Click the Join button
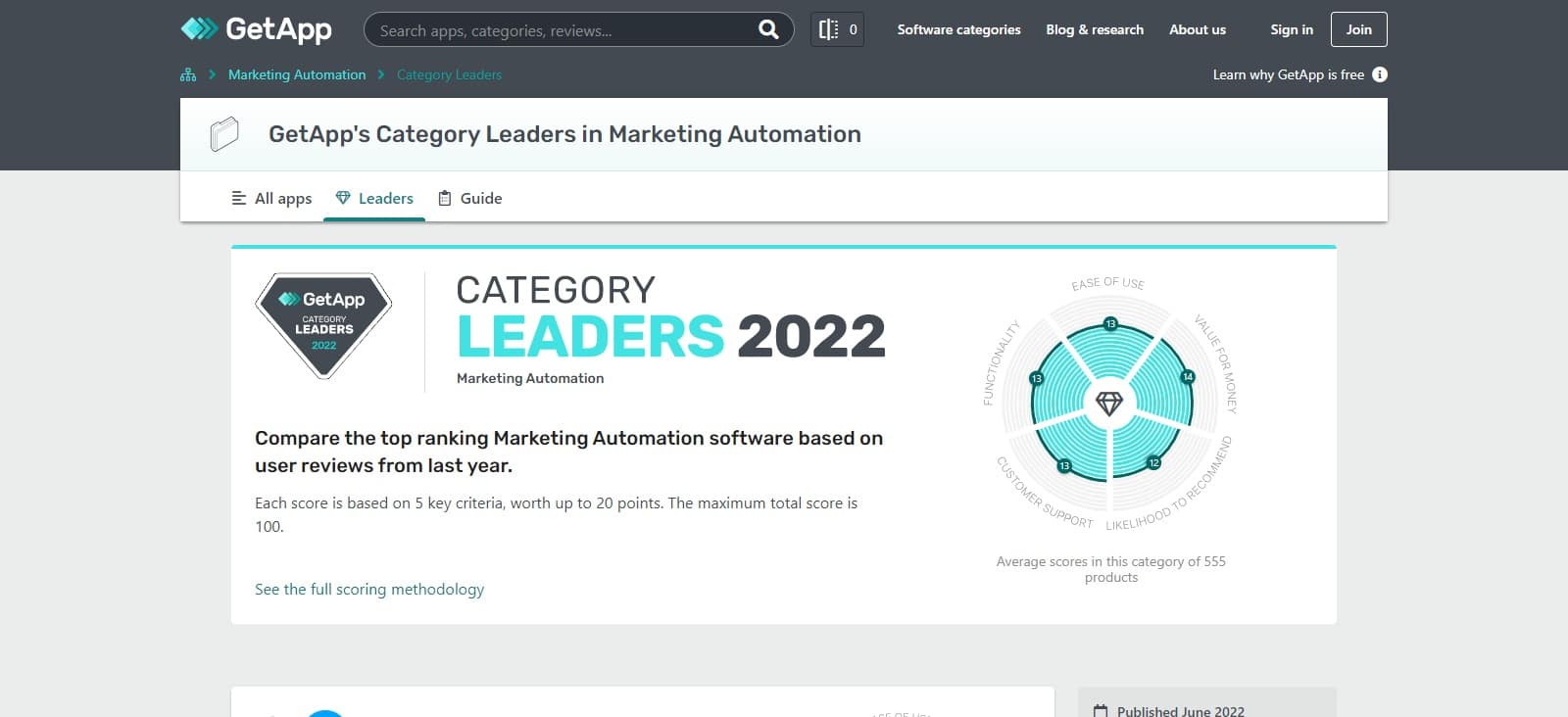This screenshot has height=717, width=1568. [x=1358, y=29]
